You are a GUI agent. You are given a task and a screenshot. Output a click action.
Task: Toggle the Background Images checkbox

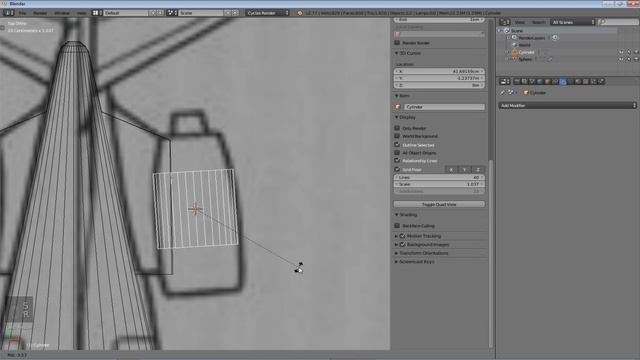[402, 244]
